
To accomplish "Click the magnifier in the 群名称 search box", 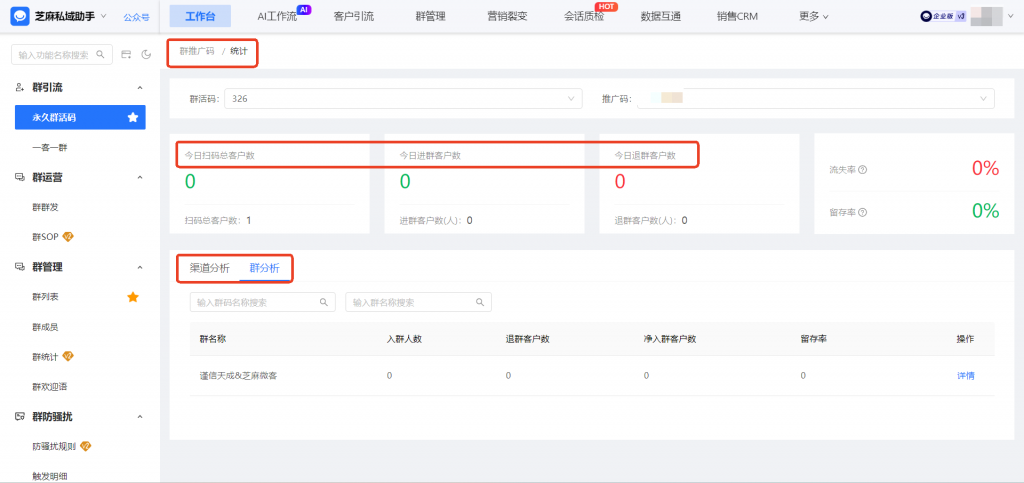I will [479, 302].
